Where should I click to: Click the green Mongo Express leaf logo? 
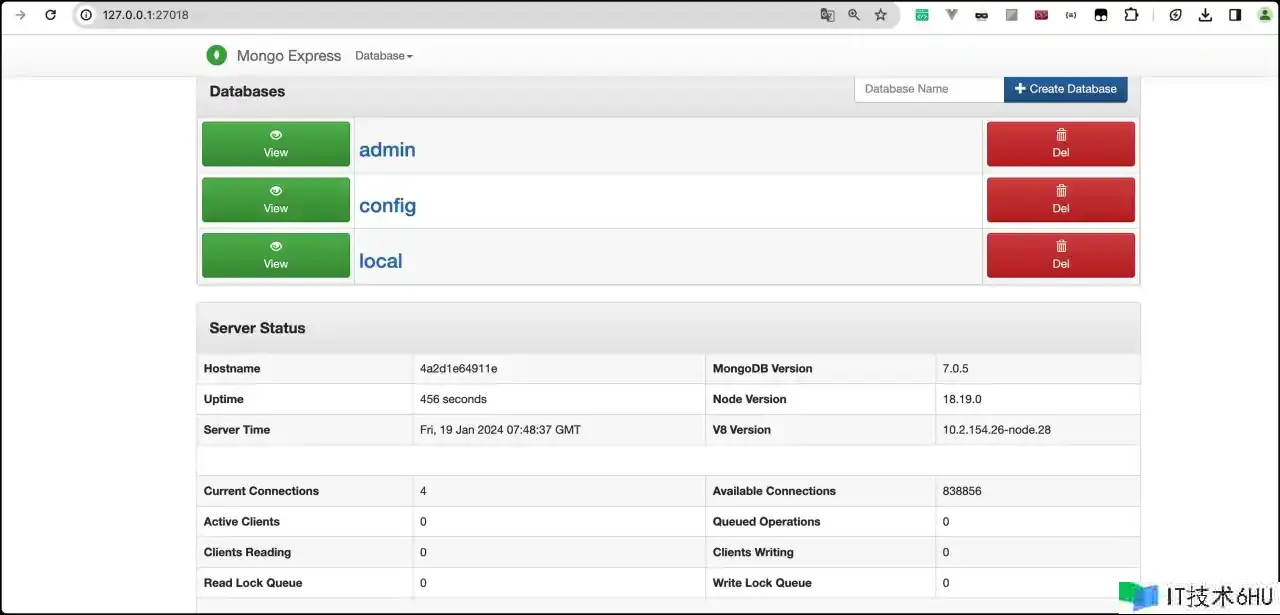(217, 56)
